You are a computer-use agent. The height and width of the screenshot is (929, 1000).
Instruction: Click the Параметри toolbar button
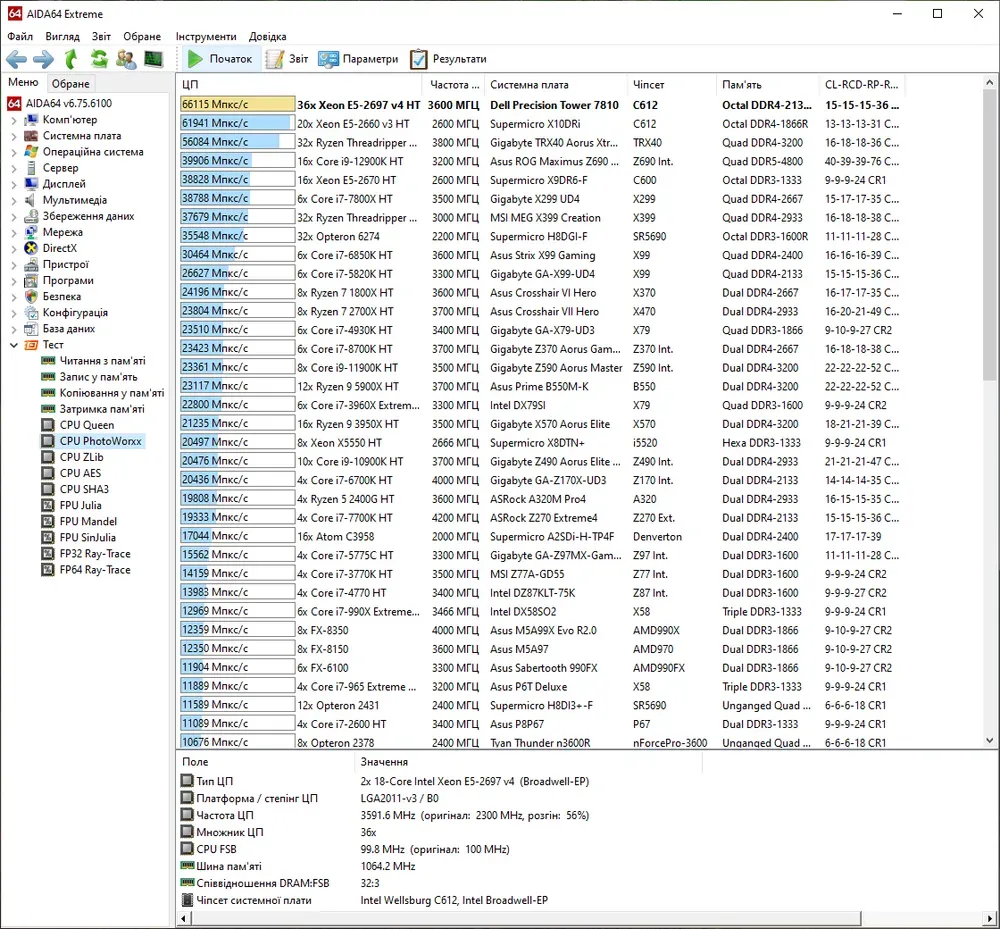tap(358, 59)
